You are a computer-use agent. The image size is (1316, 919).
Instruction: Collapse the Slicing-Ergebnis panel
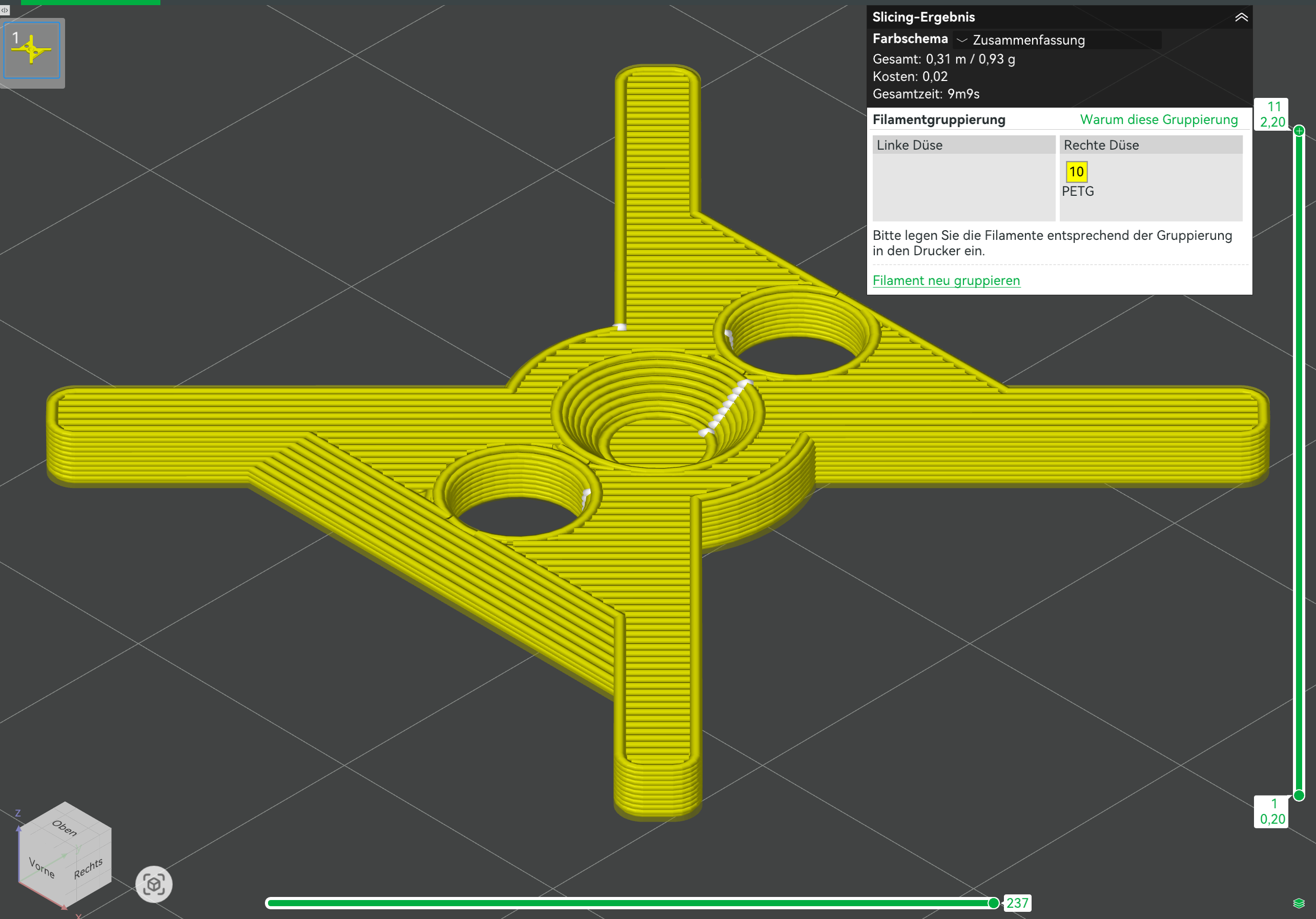1241,17
